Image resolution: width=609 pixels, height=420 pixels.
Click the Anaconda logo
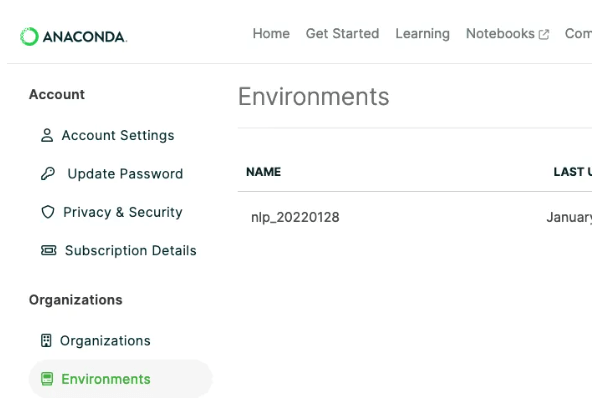pyautogui.click(x=74, y=36)
